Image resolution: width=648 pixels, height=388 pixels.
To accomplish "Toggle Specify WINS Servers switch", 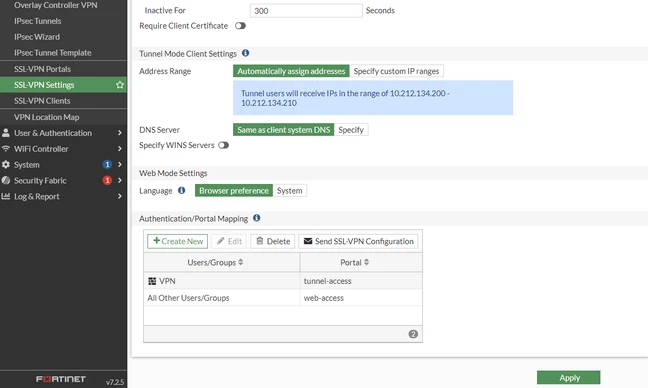I will point(224,145).
